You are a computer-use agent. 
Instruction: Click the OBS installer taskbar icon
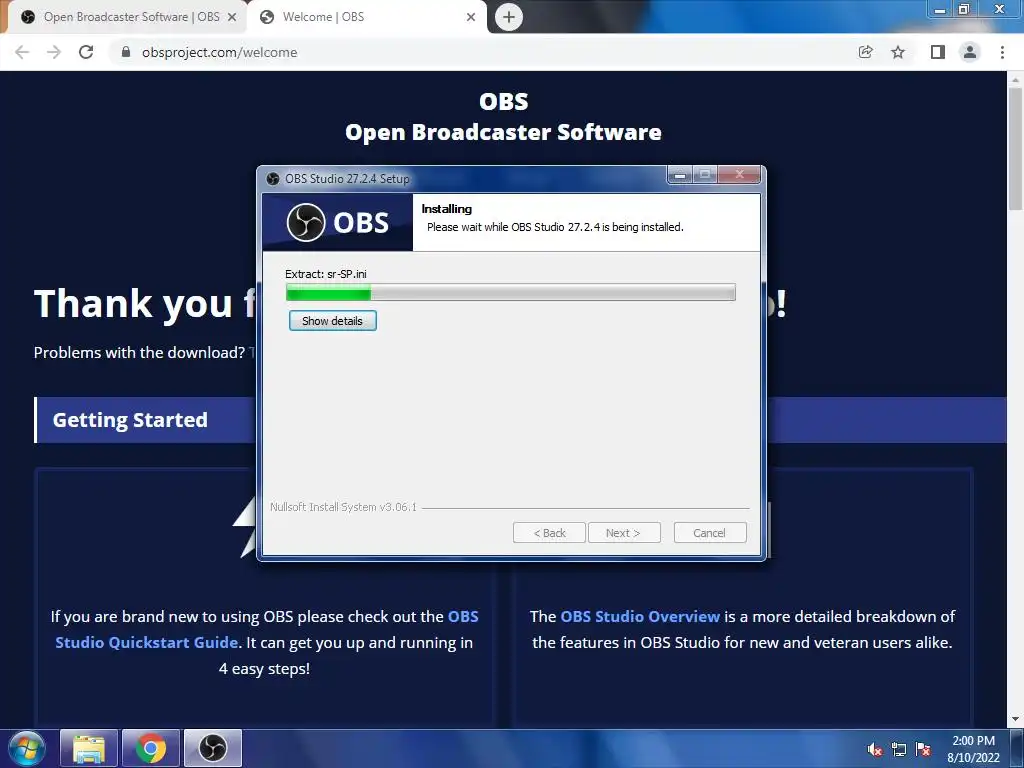tap(213, 748)
